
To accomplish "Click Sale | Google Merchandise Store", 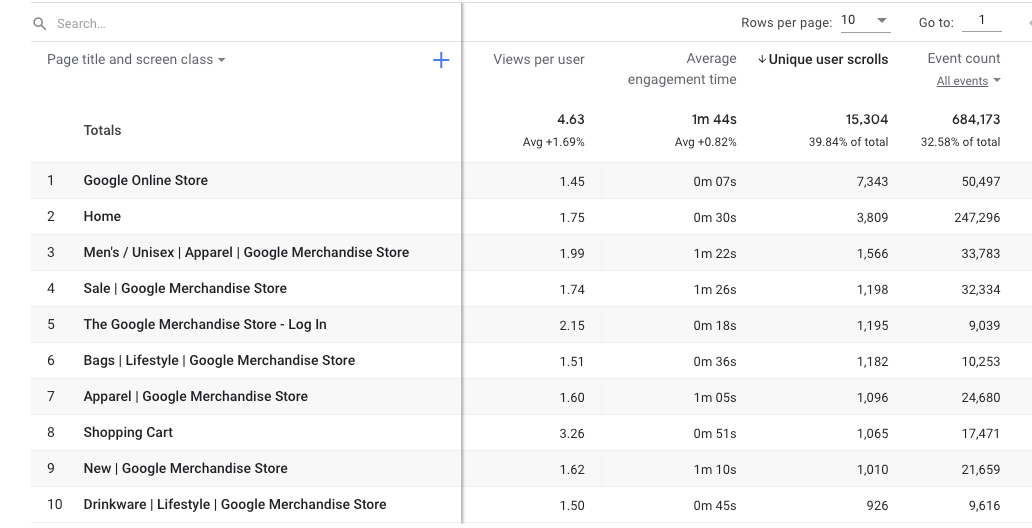I will click(185, 288).
